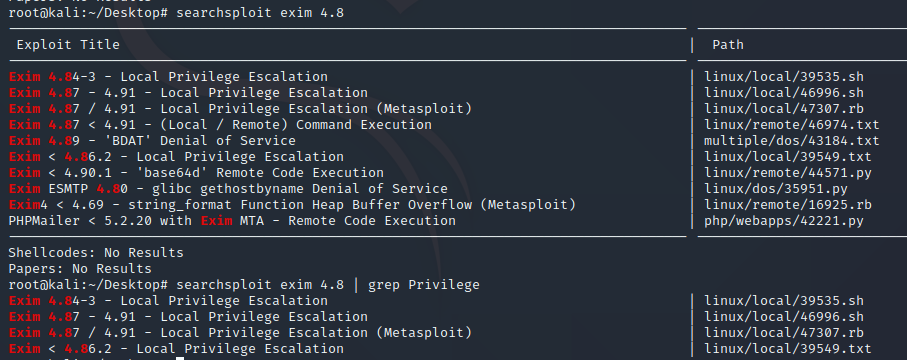The image size is (907, 360).
Task: Click path linux/local/39535.sh in first table
Action: pos(784,77)
